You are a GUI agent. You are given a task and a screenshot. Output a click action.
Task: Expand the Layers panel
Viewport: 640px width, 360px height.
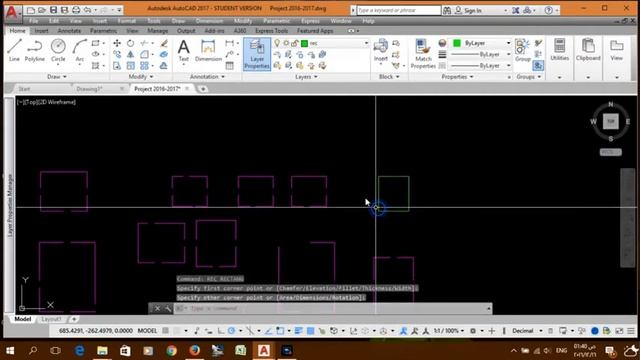(x=307, y=77)
